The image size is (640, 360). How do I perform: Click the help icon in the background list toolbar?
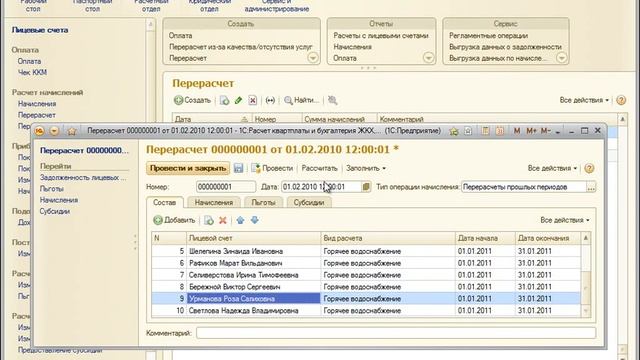(621, 100)
